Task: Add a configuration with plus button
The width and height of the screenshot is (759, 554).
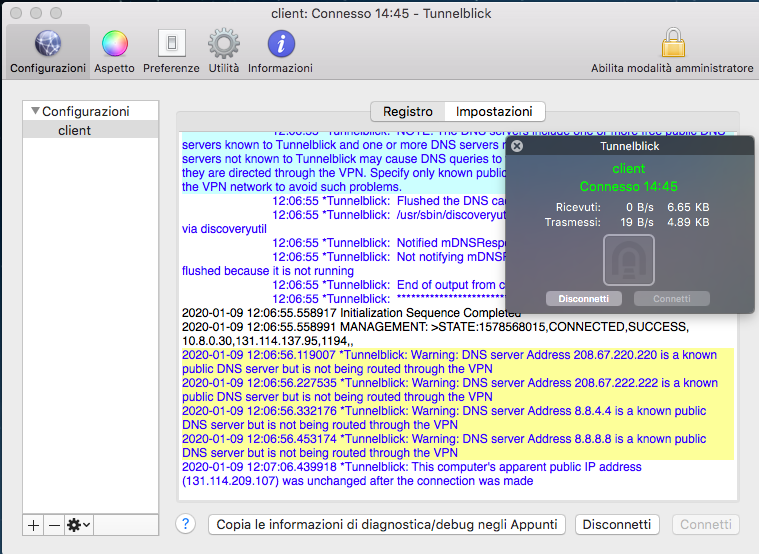Action: point(34,525)
